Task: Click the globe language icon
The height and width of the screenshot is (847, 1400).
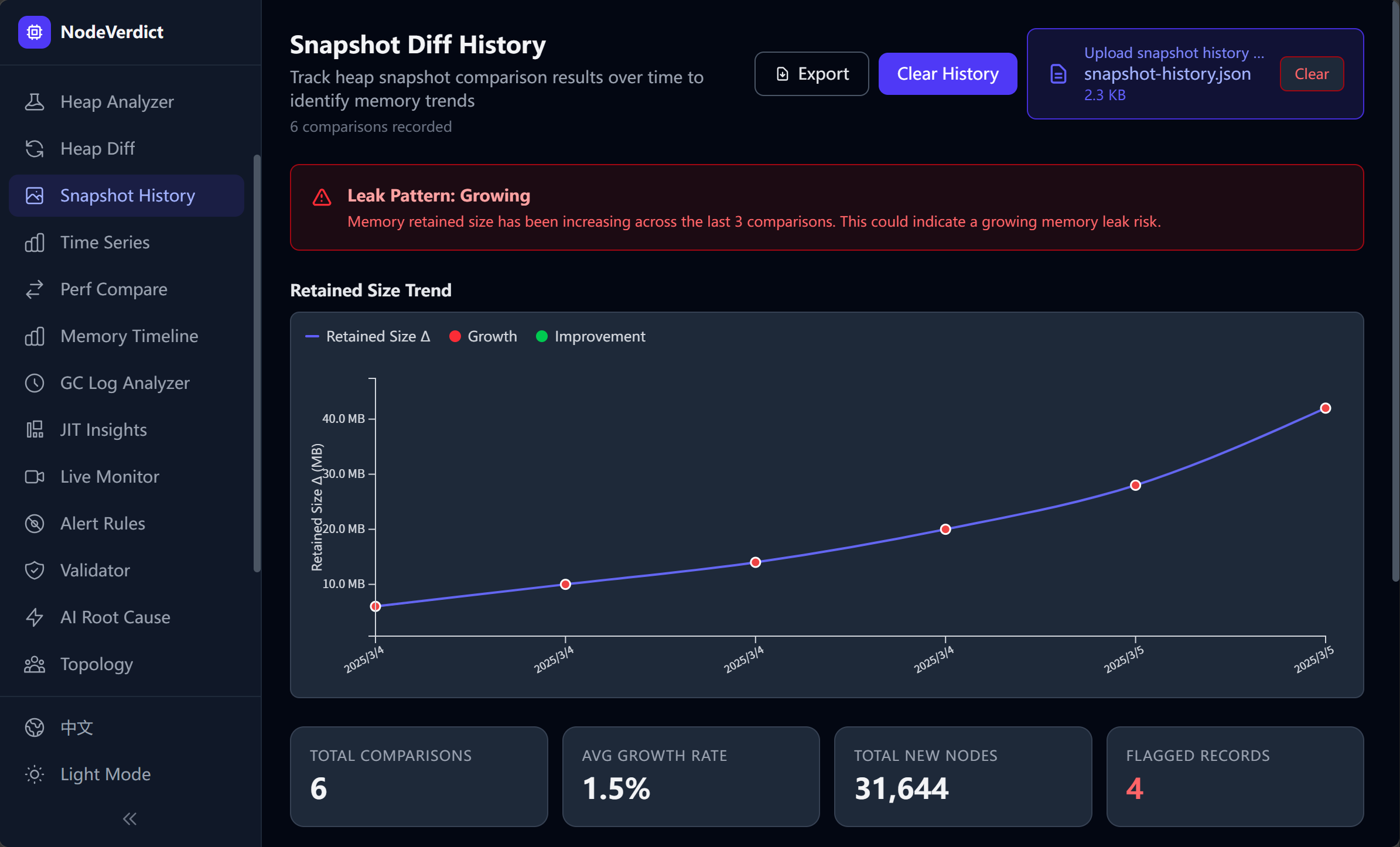Action: [35, 728]
